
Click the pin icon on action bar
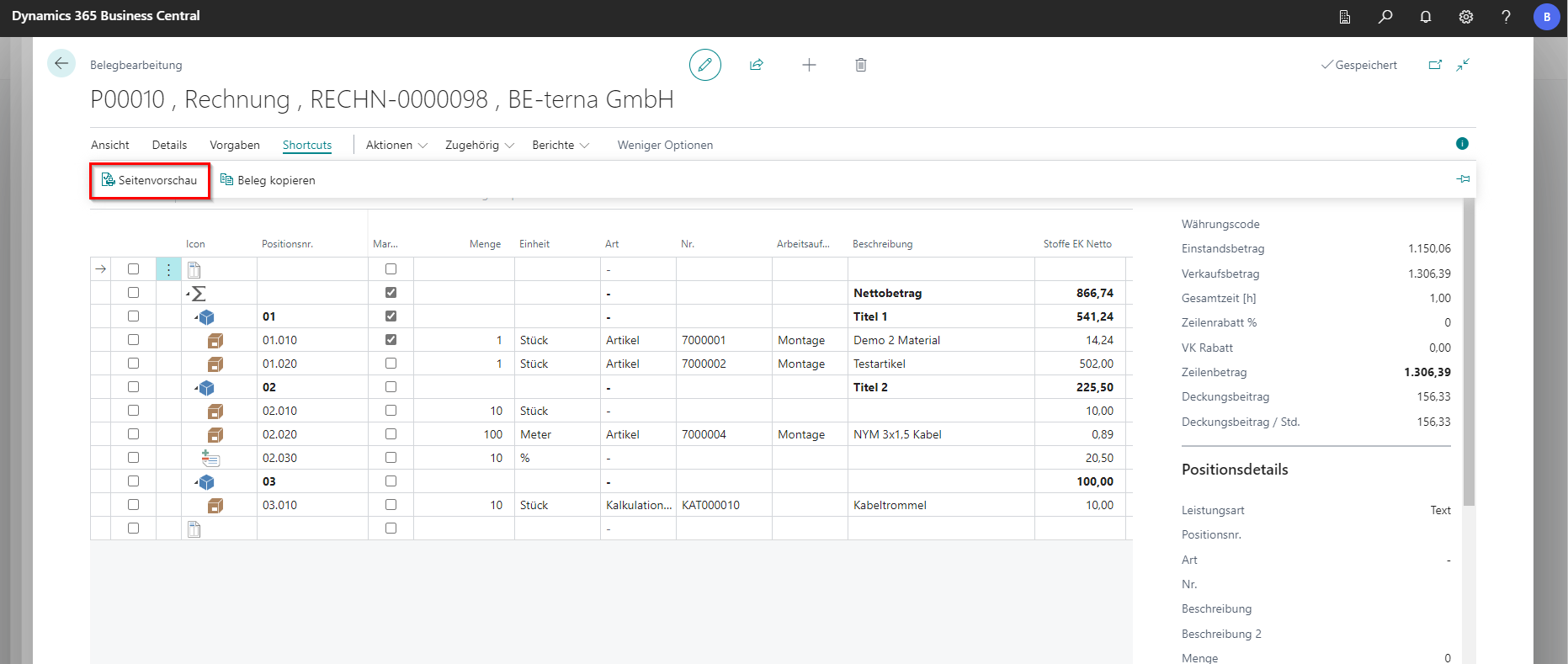pyautogui.click(x=1463, y=179)
